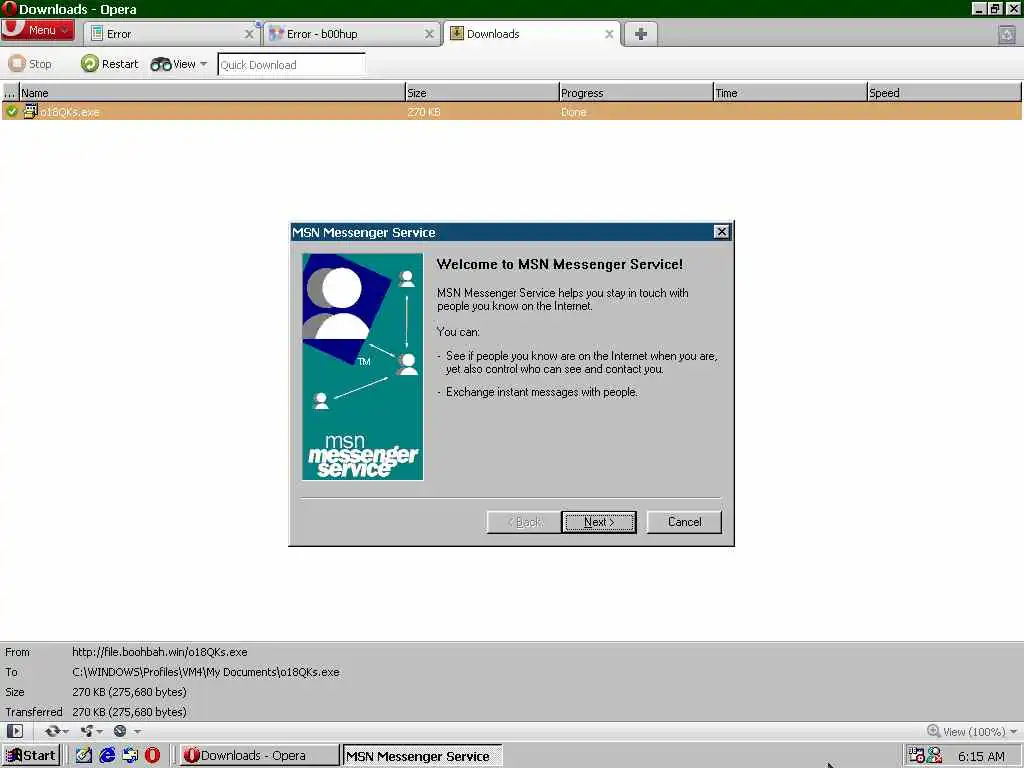The width and height of the screenshot is (1024, 768).
Task: Open the View (100%) zoom dropdown
Action: tap(979, 731)
